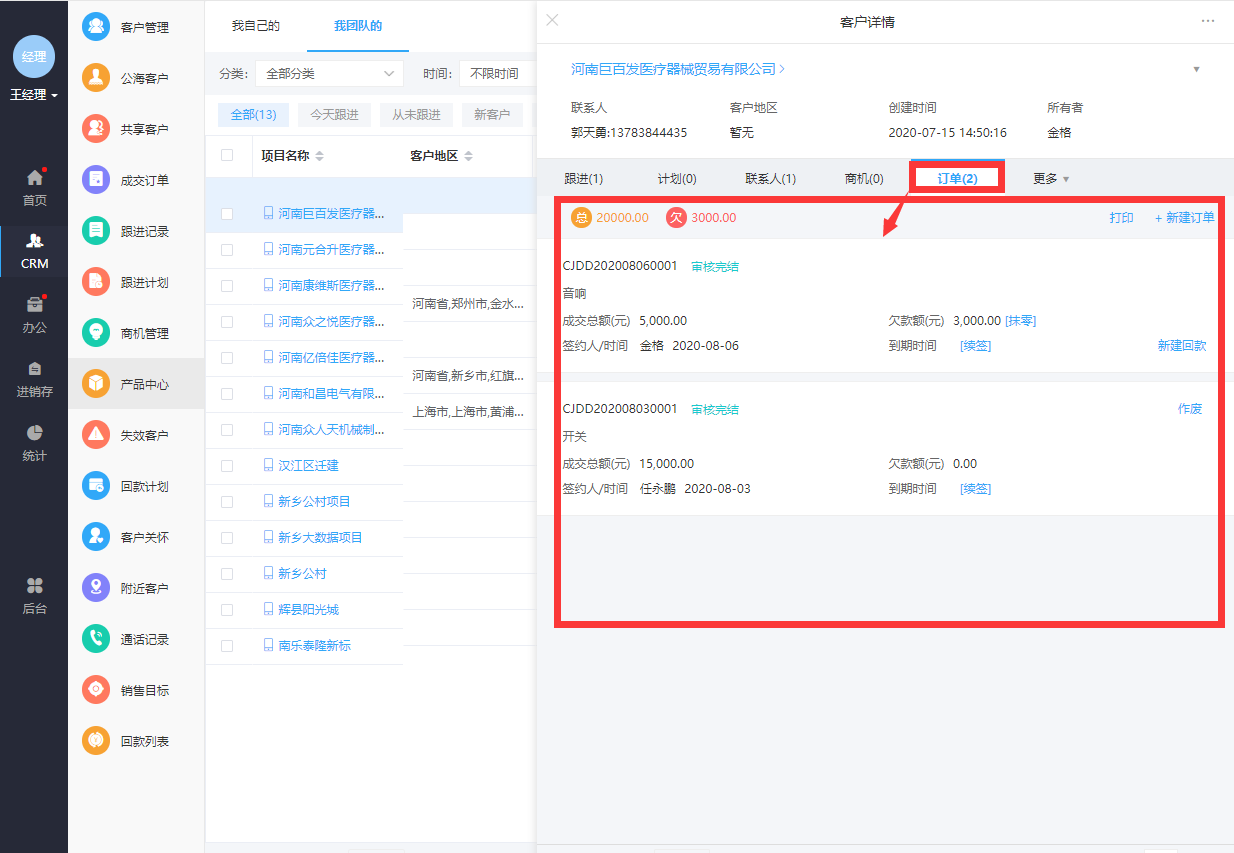Expand the 王经理 account dropdown
Viewport: 1234px width, 853px height.
(x=34, y=95)
